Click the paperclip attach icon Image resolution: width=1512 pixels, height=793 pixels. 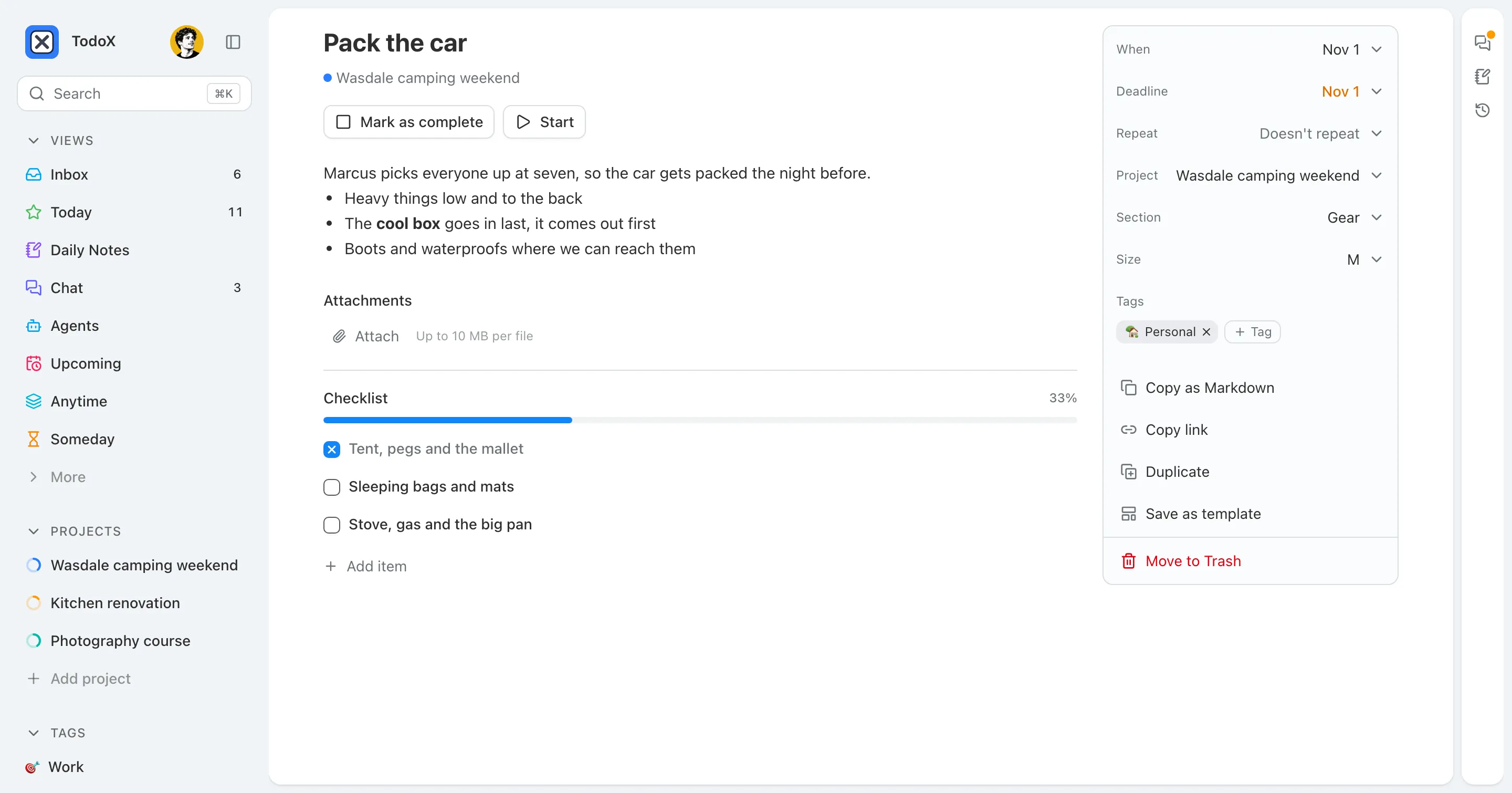point(339,336)
